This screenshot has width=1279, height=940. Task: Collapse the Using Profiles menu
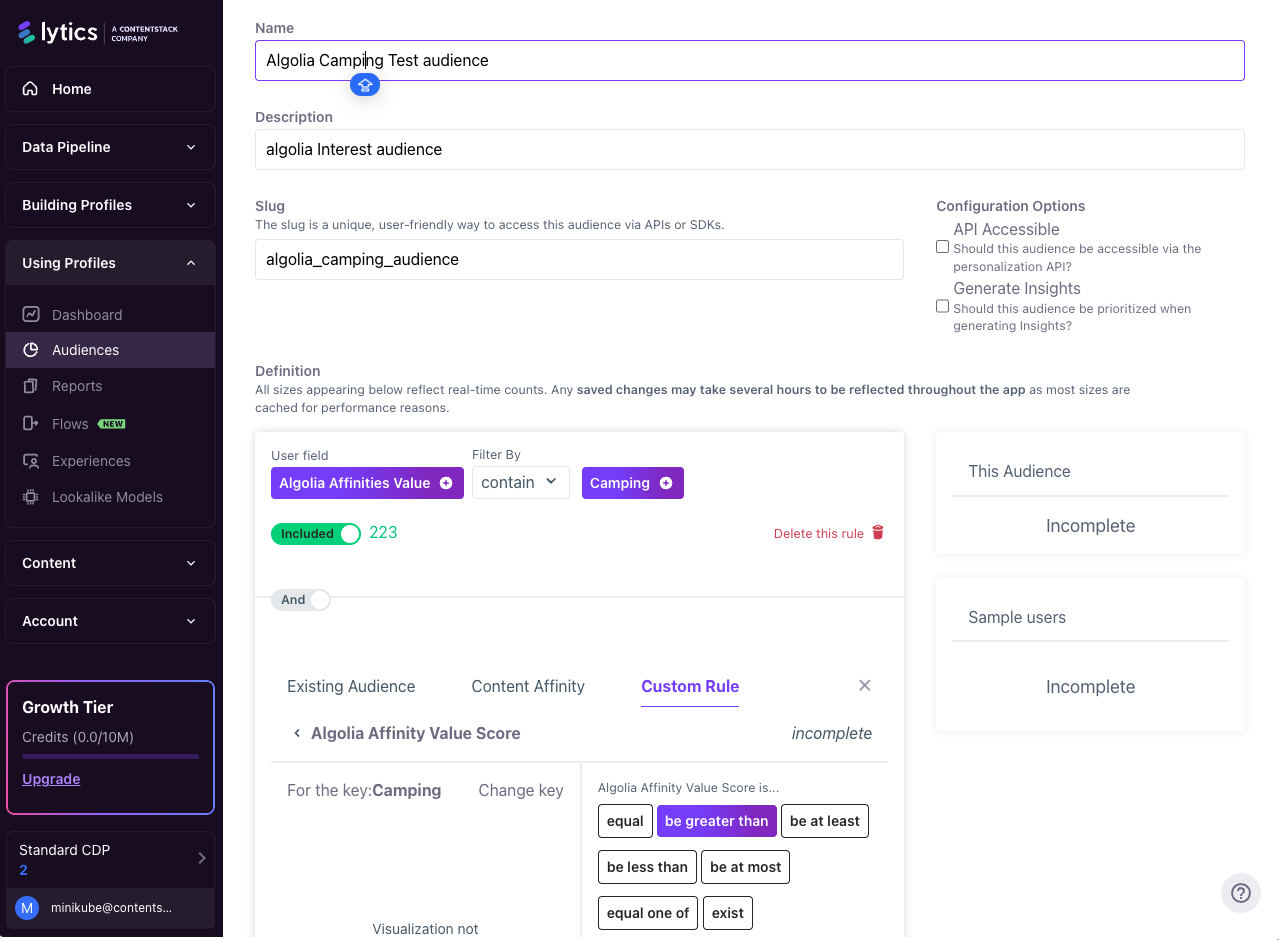(x=110, y=263)
